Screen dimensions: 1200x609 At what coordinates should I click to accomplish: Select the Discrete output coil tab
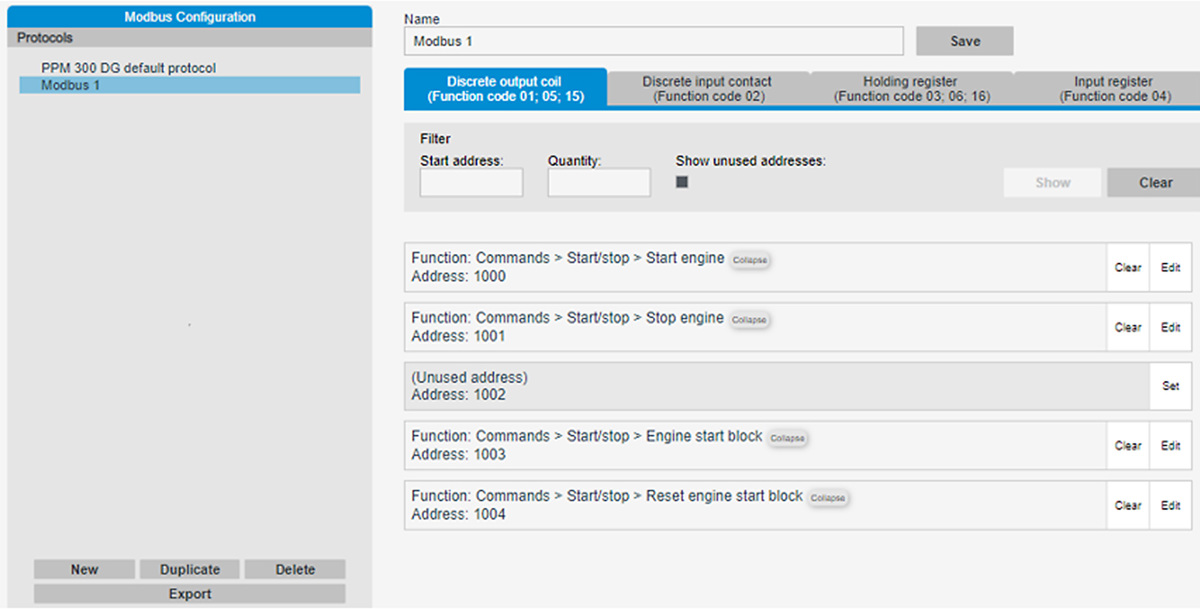(x=505, y=89)
